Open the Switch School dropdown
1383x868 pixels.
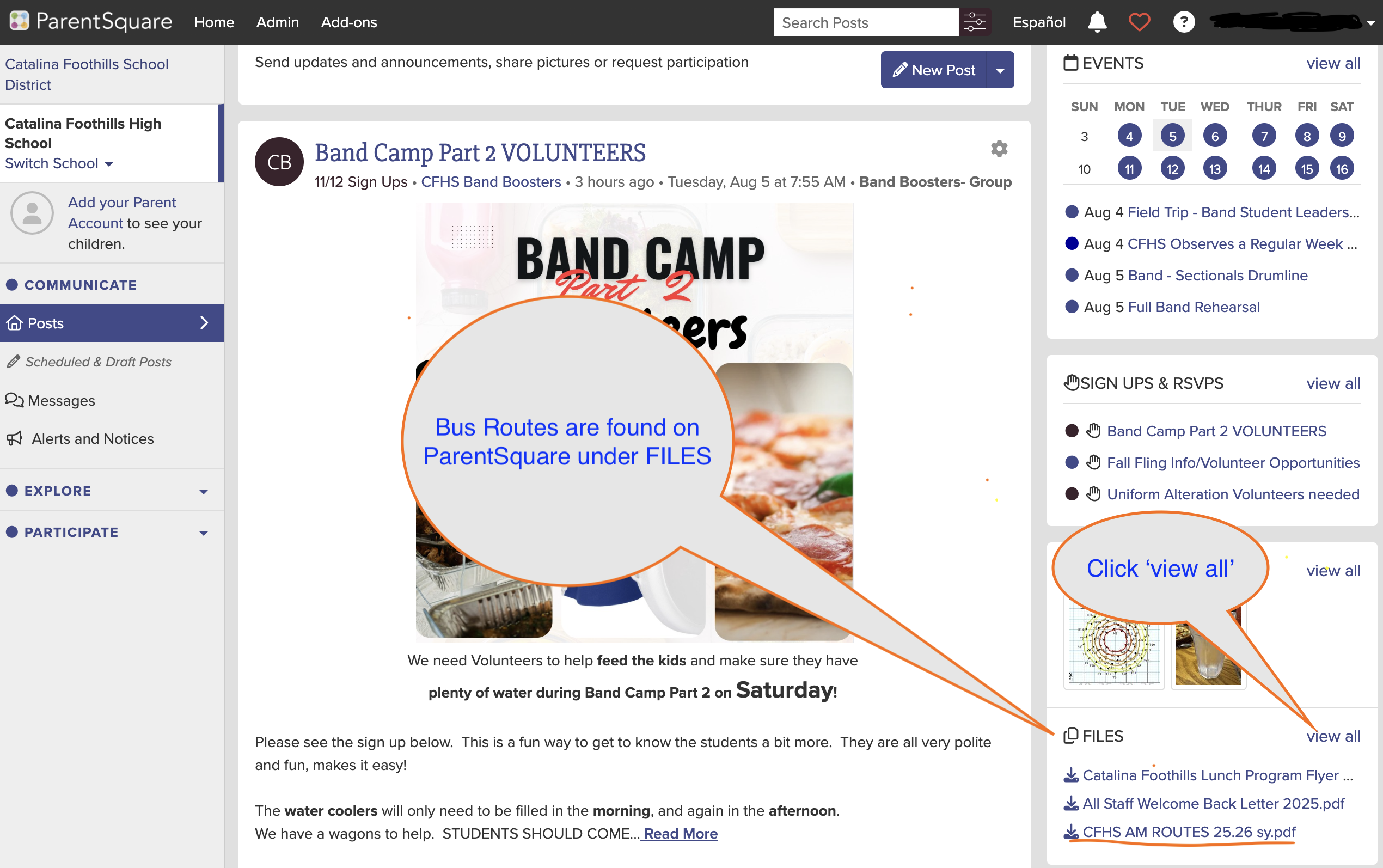[x=59, y=163]
